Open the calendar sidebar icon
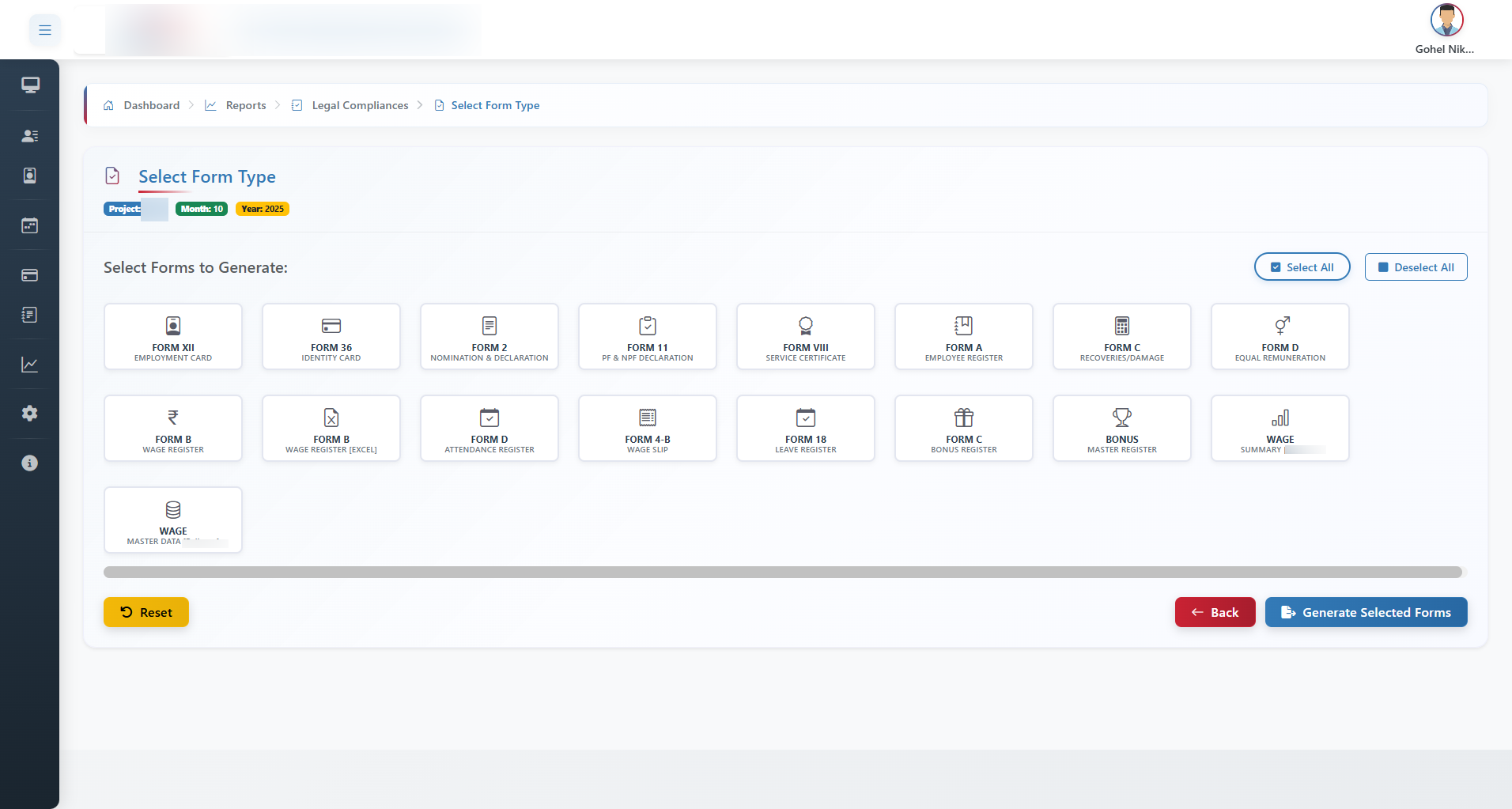This screenshot has height=809, width=1512. tap(30, 226)
